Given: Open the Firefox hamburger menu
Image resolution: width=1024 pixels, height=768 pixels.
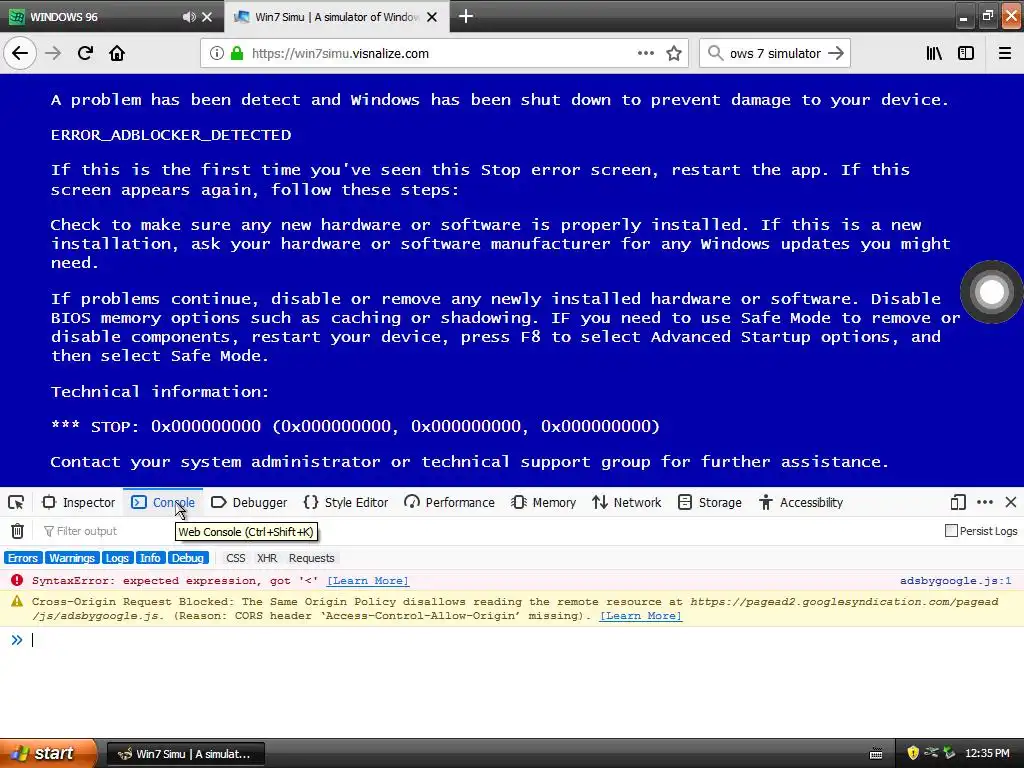Looking at the screenshot, I should (x=1004, y=54).
